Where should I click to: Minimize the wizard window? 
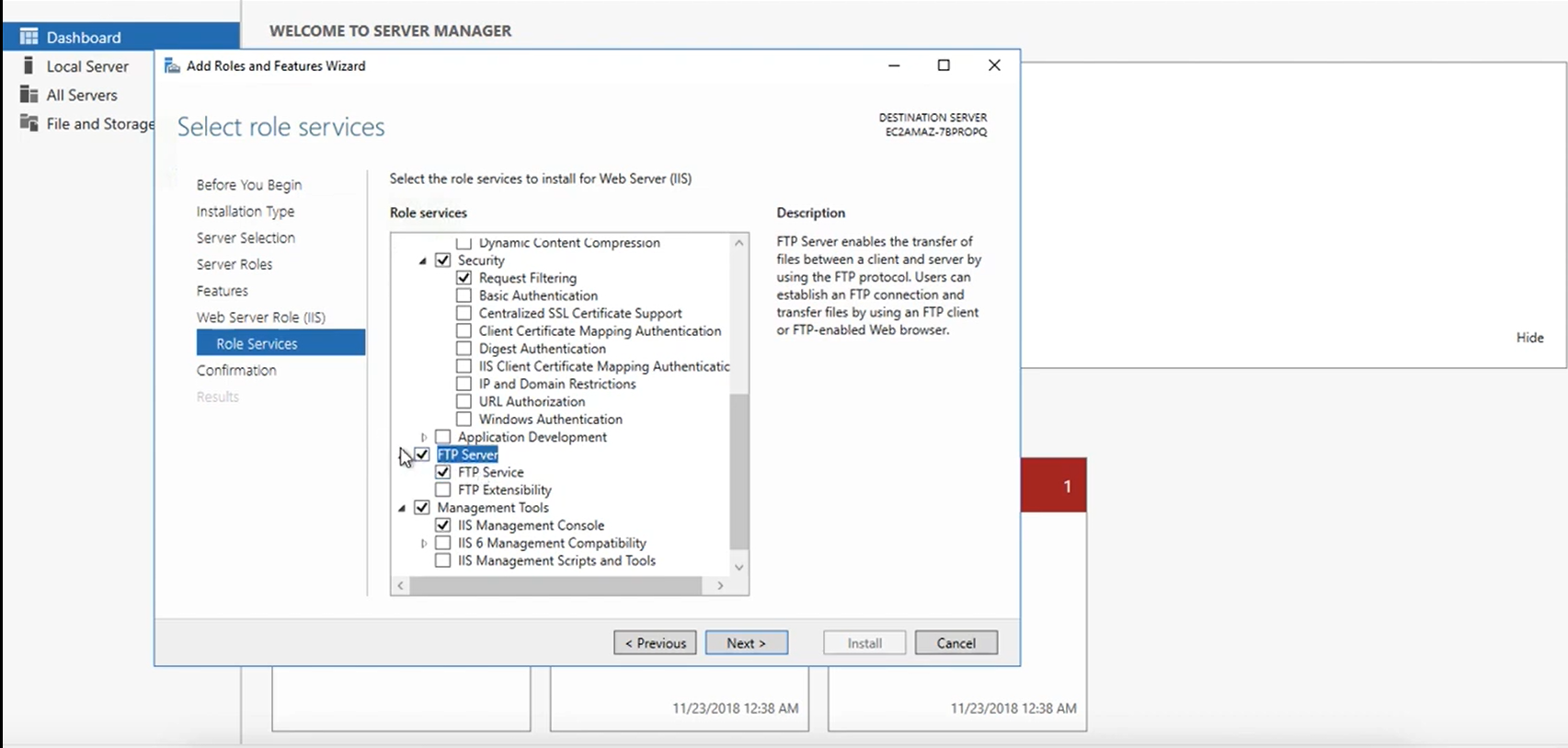894,65
